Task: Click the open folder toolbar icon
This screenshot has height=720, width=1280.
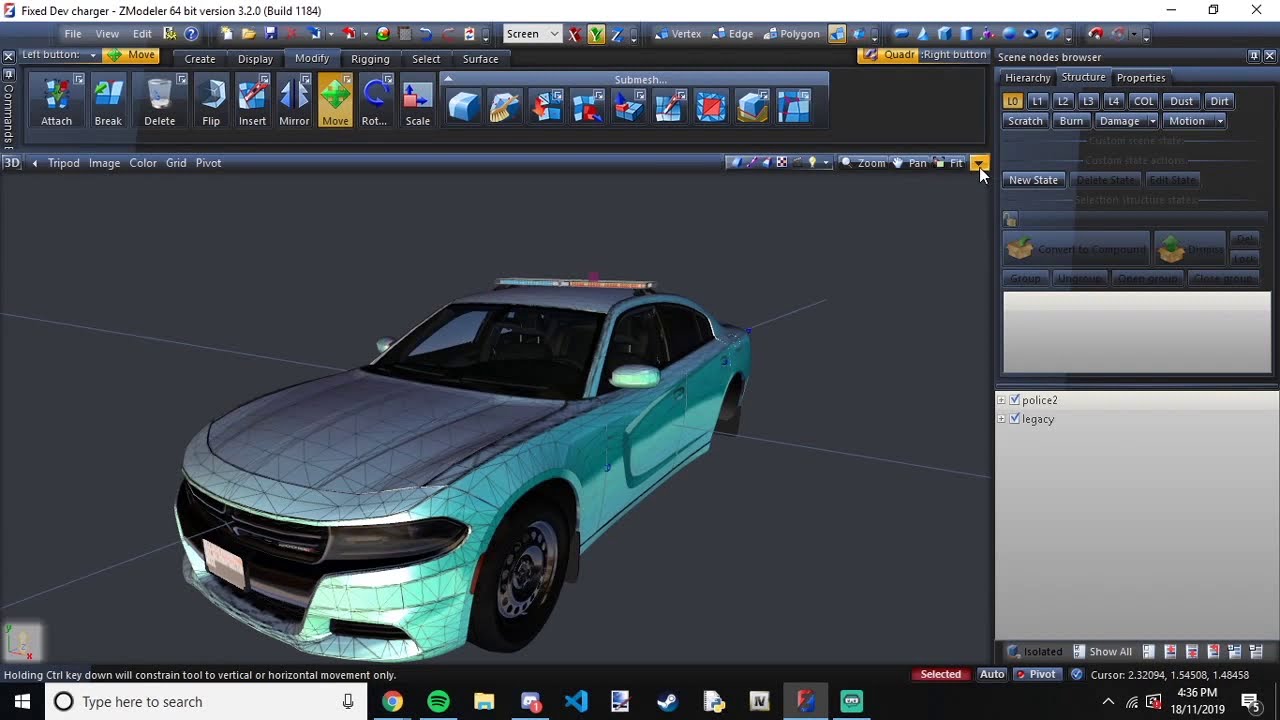Action: click(x=248, y=34)
